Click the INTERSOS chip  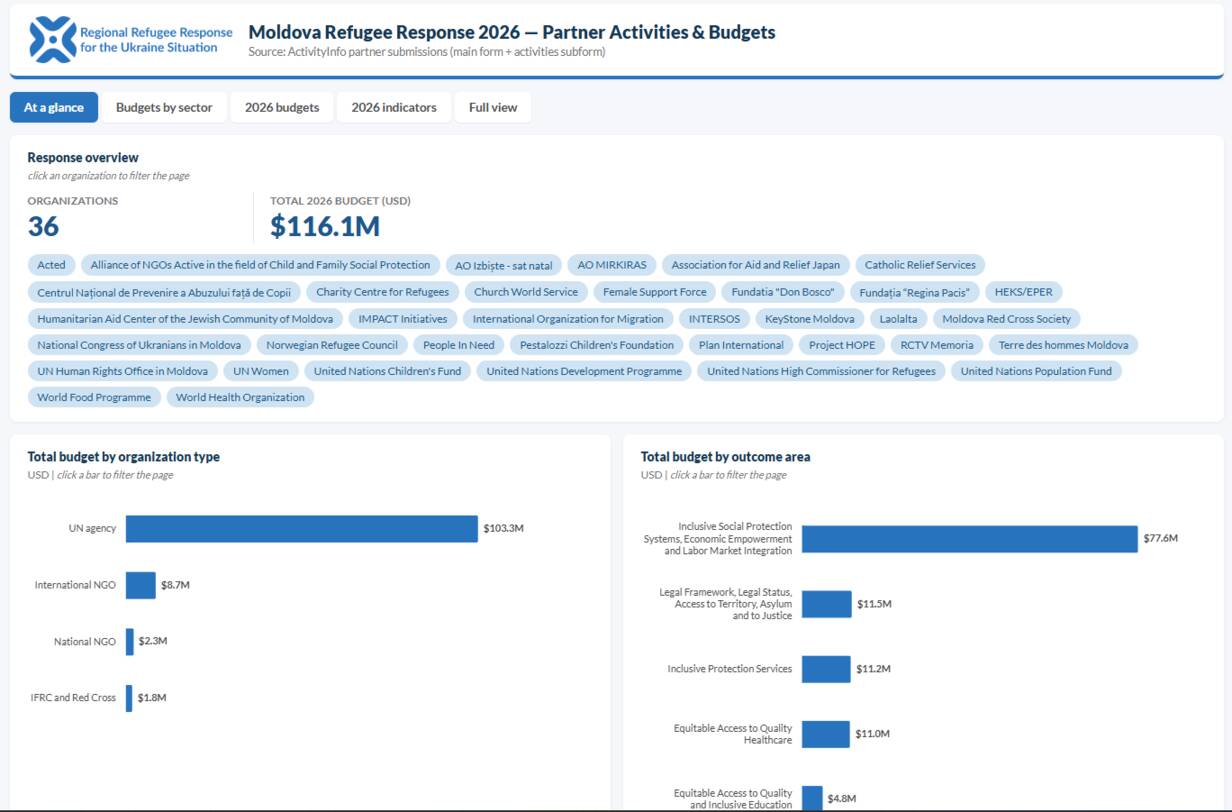click(715, 319)
